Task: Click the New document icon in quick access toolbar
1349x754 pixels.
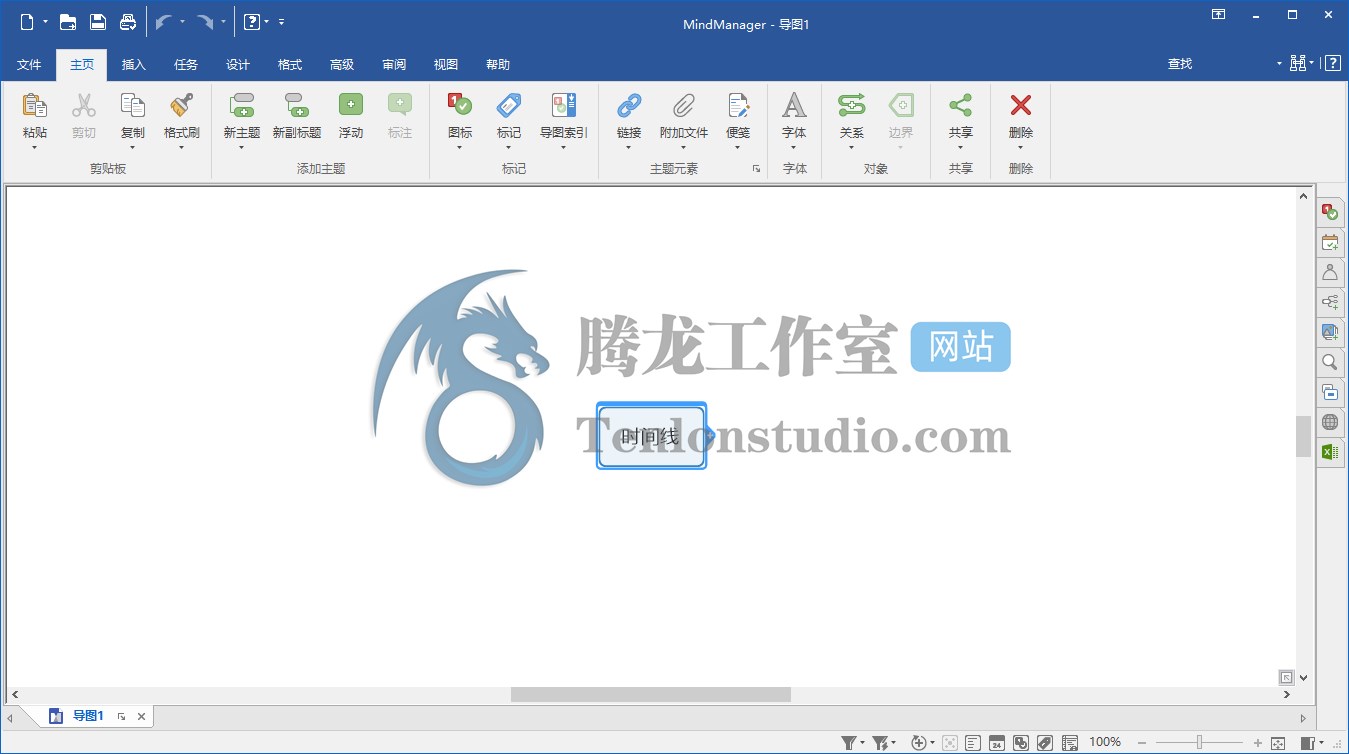Action: (x=27, y=21)
